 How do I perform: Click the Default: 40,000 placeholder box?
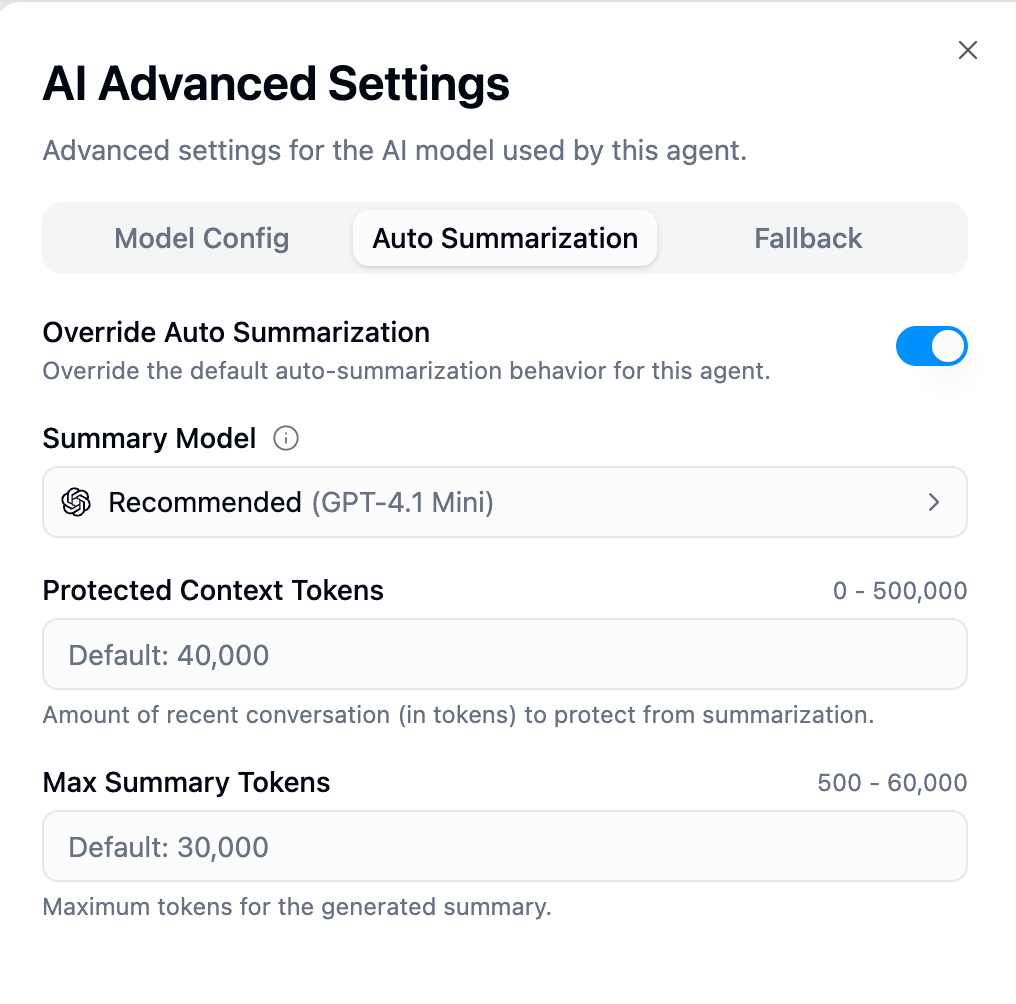[505, 654]
